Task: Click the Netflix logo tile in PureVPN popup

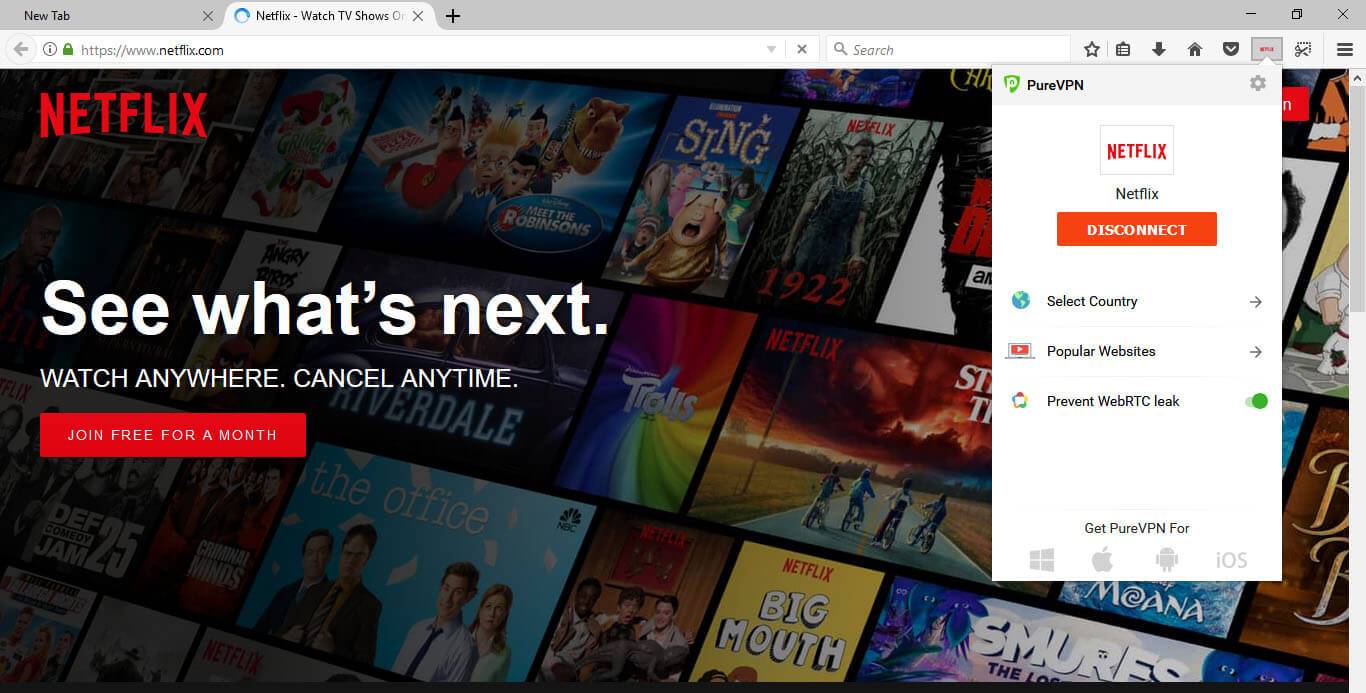Action: click(1137, 151)
